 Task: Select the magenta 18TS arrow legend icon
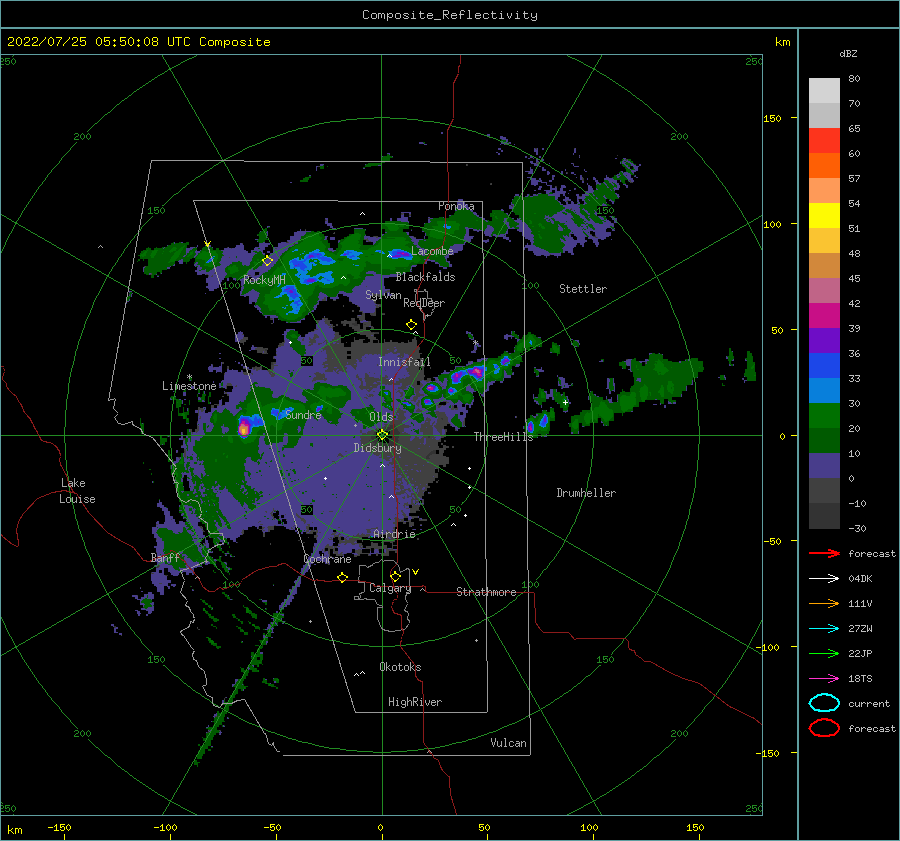pyautogui.click(x=824, y=679)
